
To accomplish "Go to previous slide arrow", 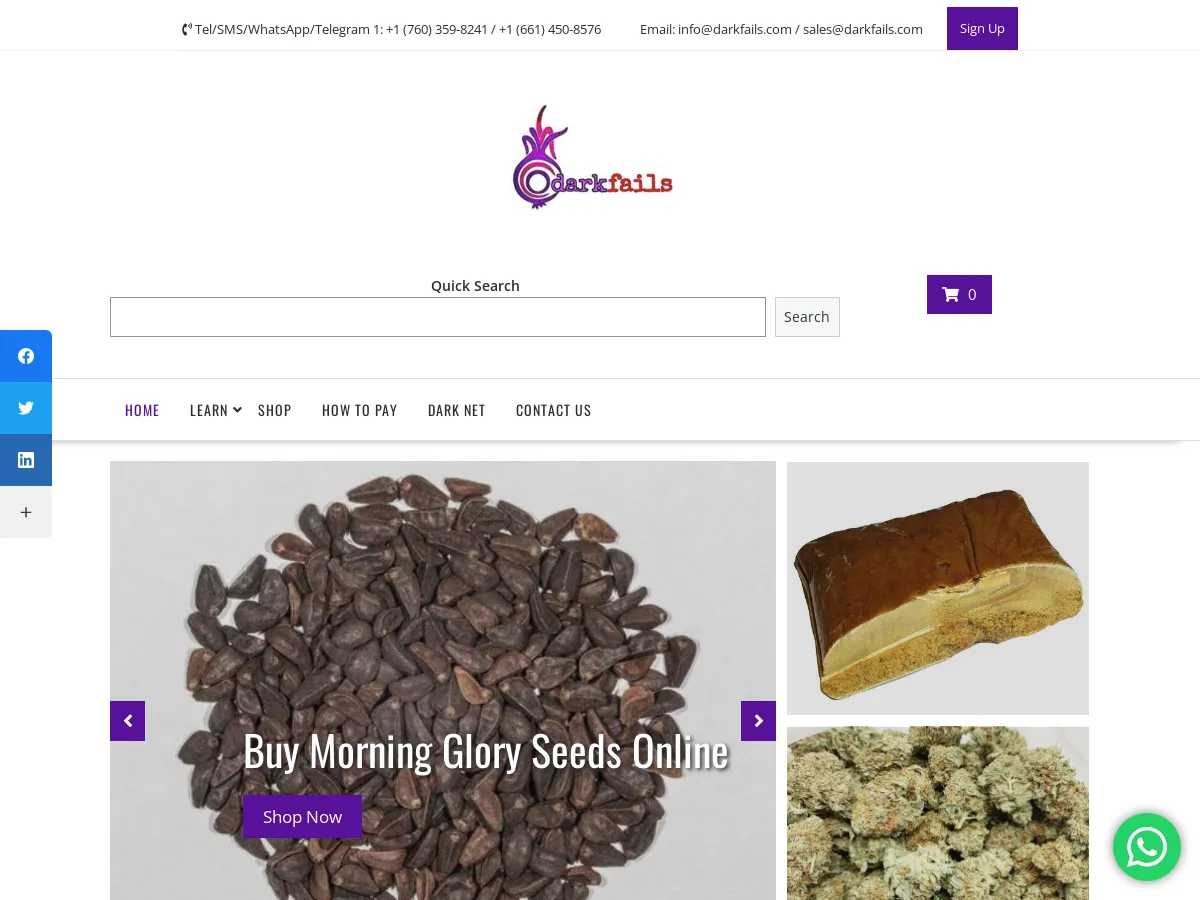I will click(x=127, y=721).
